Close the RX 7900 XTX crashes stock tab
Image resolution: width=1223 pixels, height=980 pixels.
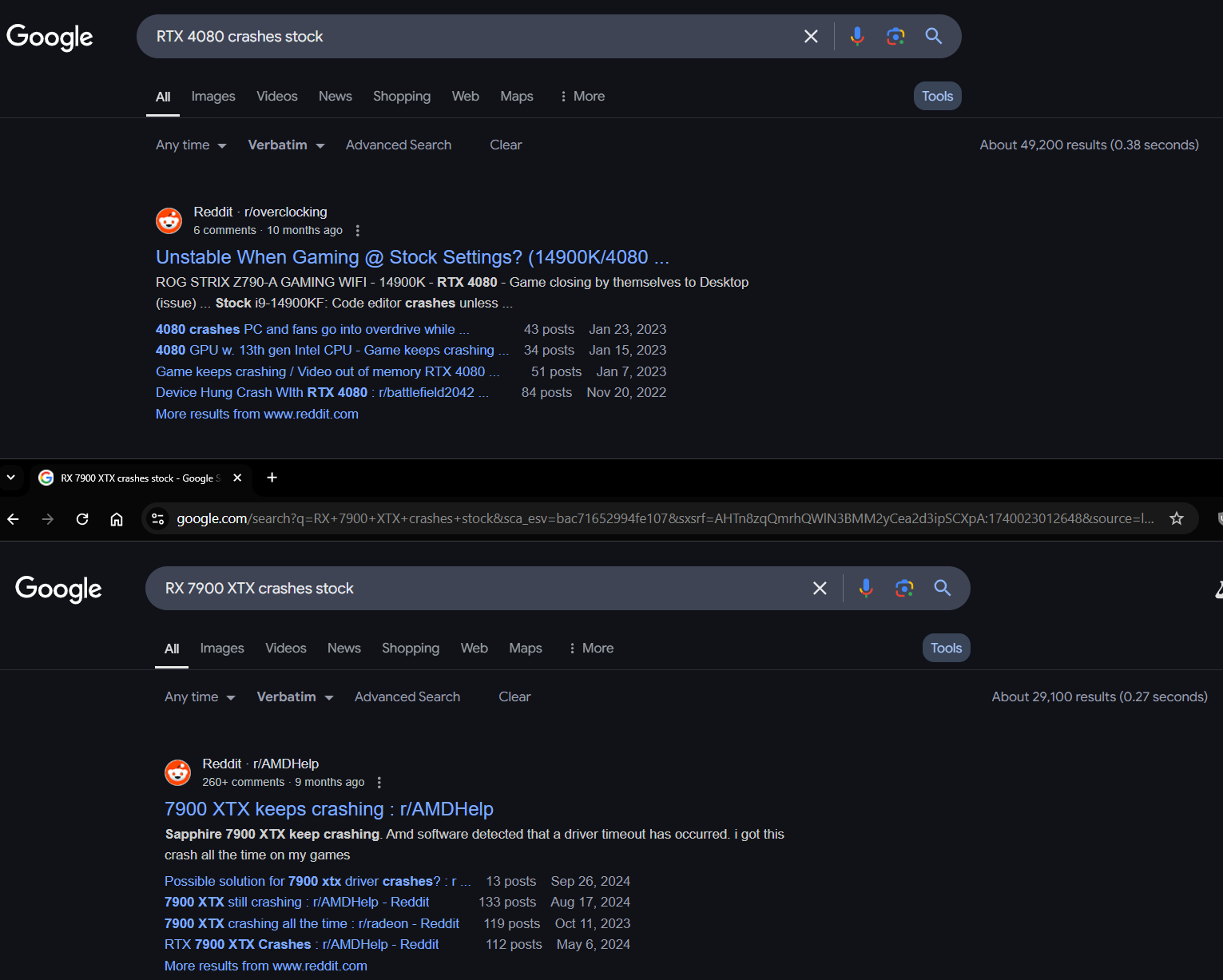click(x=237, y=478)
